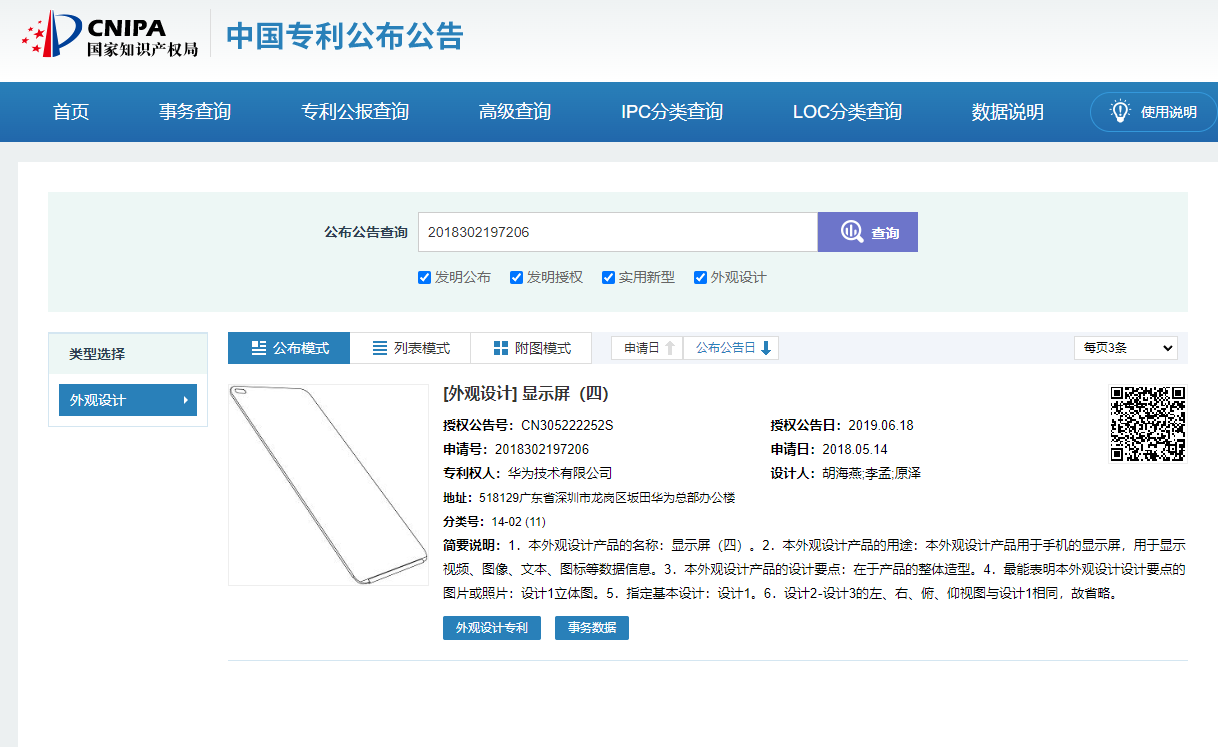Open 专利公报查询 in navigation bar
The height and width of the screenshot is (747, 1218).
coord(355,112)
